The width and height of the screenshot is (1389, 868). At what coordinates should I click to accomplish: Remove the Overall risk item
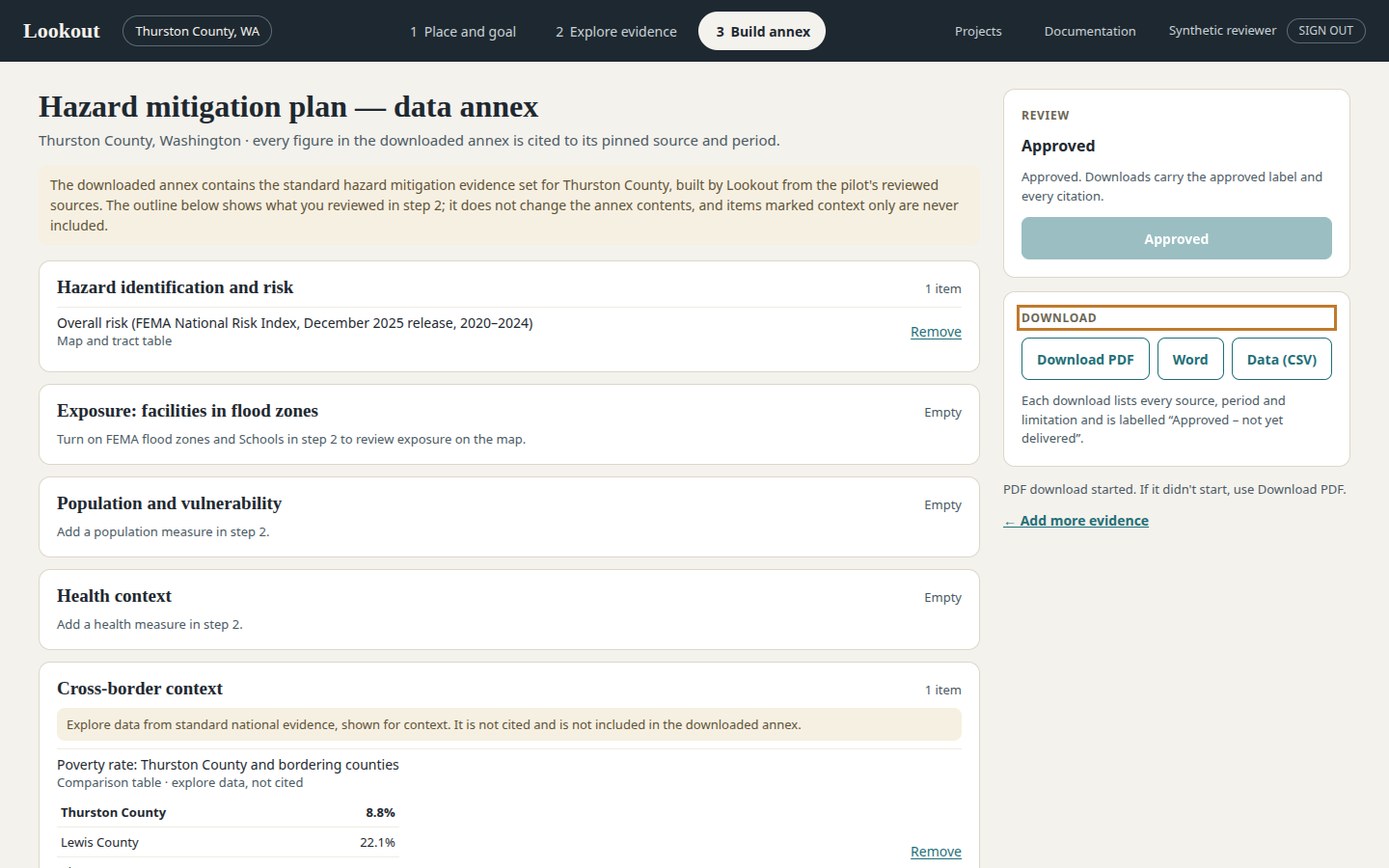[x=936, y=332]
